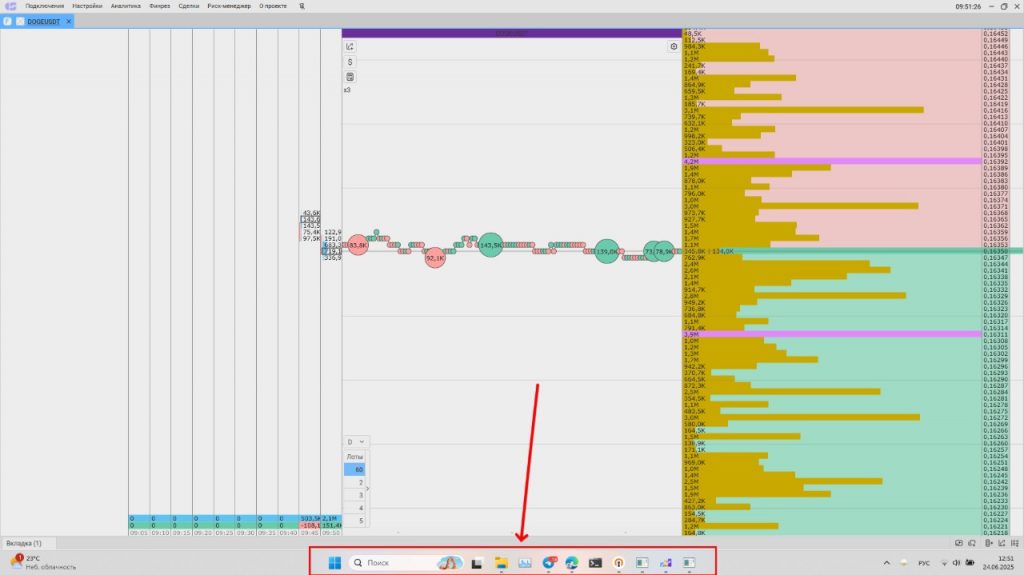
Task: Click the purple 4,2M order level row
Action: tap(832, 161)
